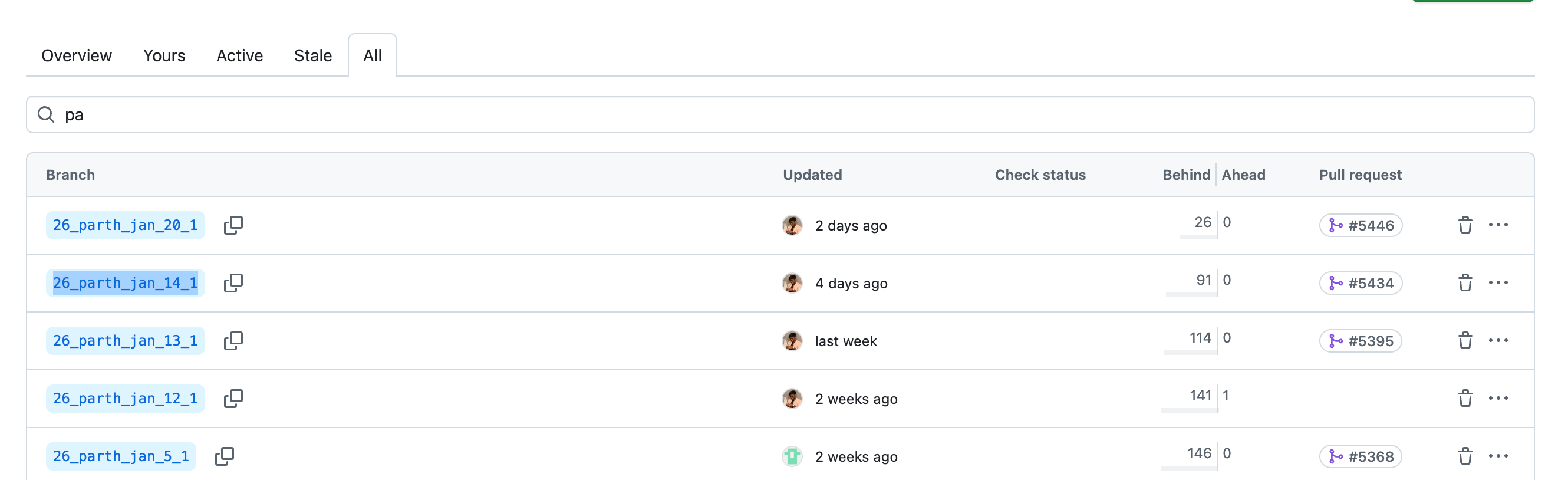This screenshot has height=480, width=1568.
Task: Open branch 26_parth_jan_12_1
Action: (x=126, y=399)
